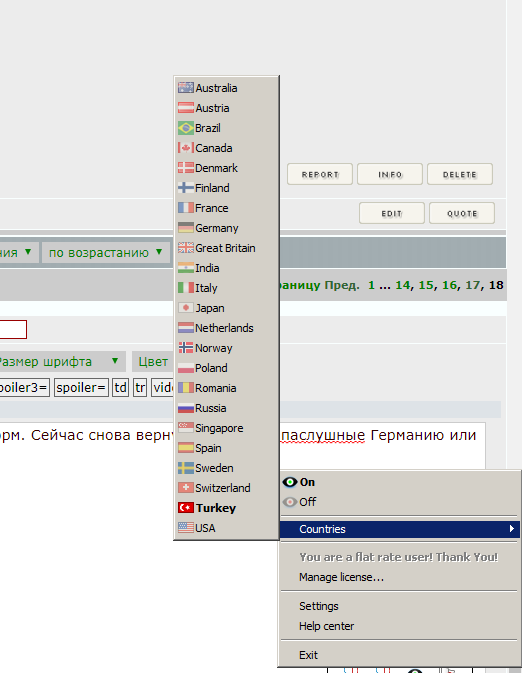The image size is (522, 673).
Task: Click the USA flag icon
Action: coord(186,527)
